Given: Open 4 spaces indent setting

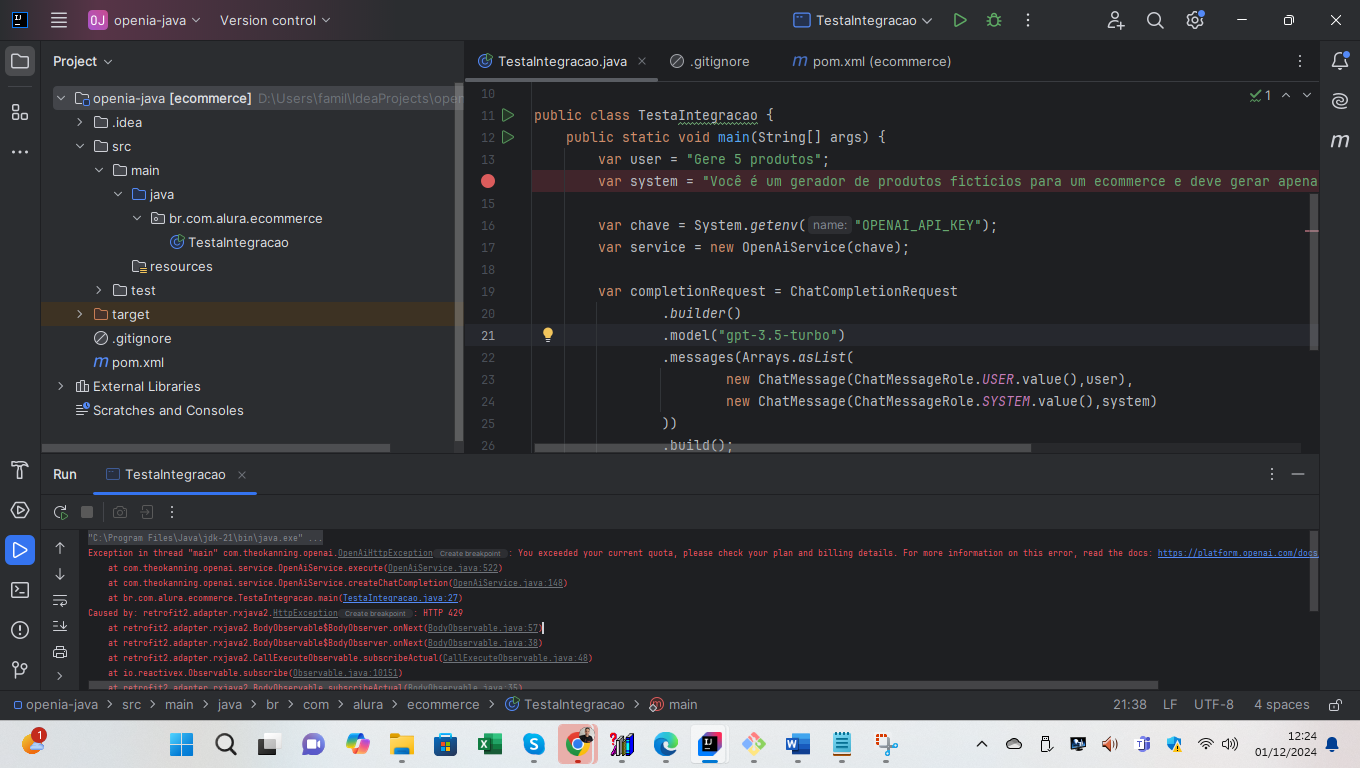Looking at the screenshot, I should tap(1282, 705).
